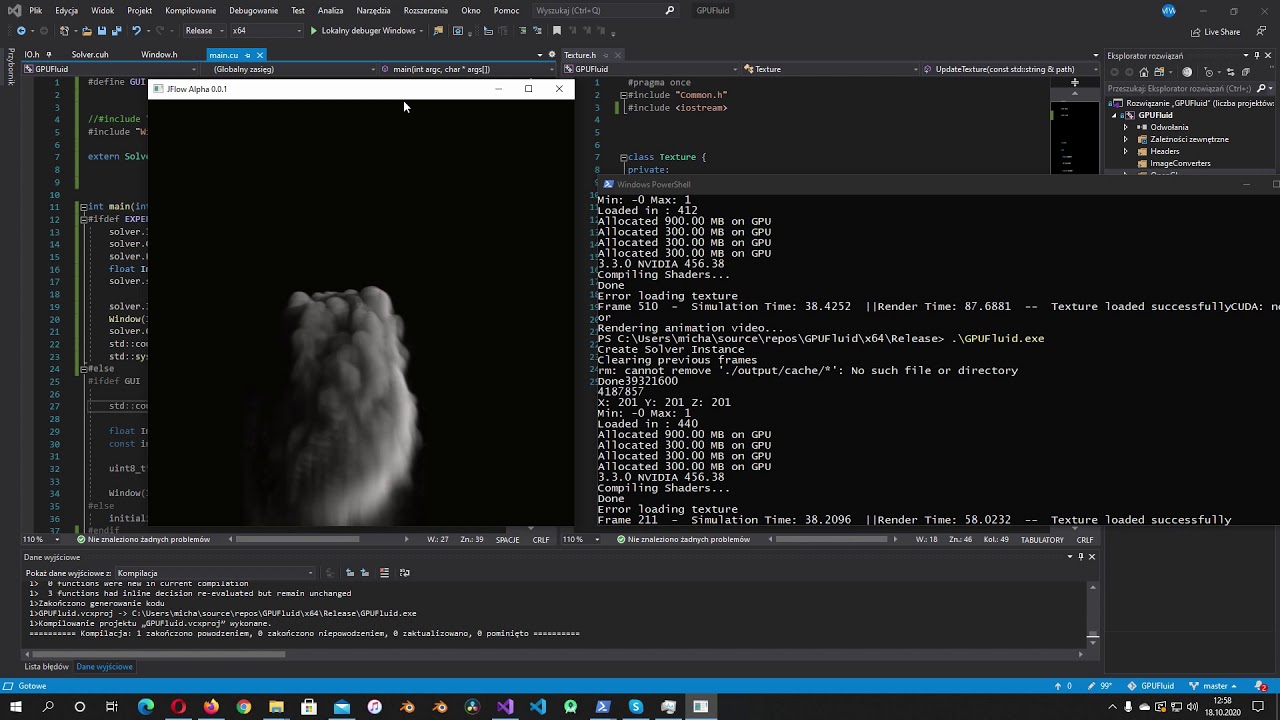This screenshot has height=720, width=1280.
Task: Expand Zależności zewnętrzne node
Action: point(1126,139)
